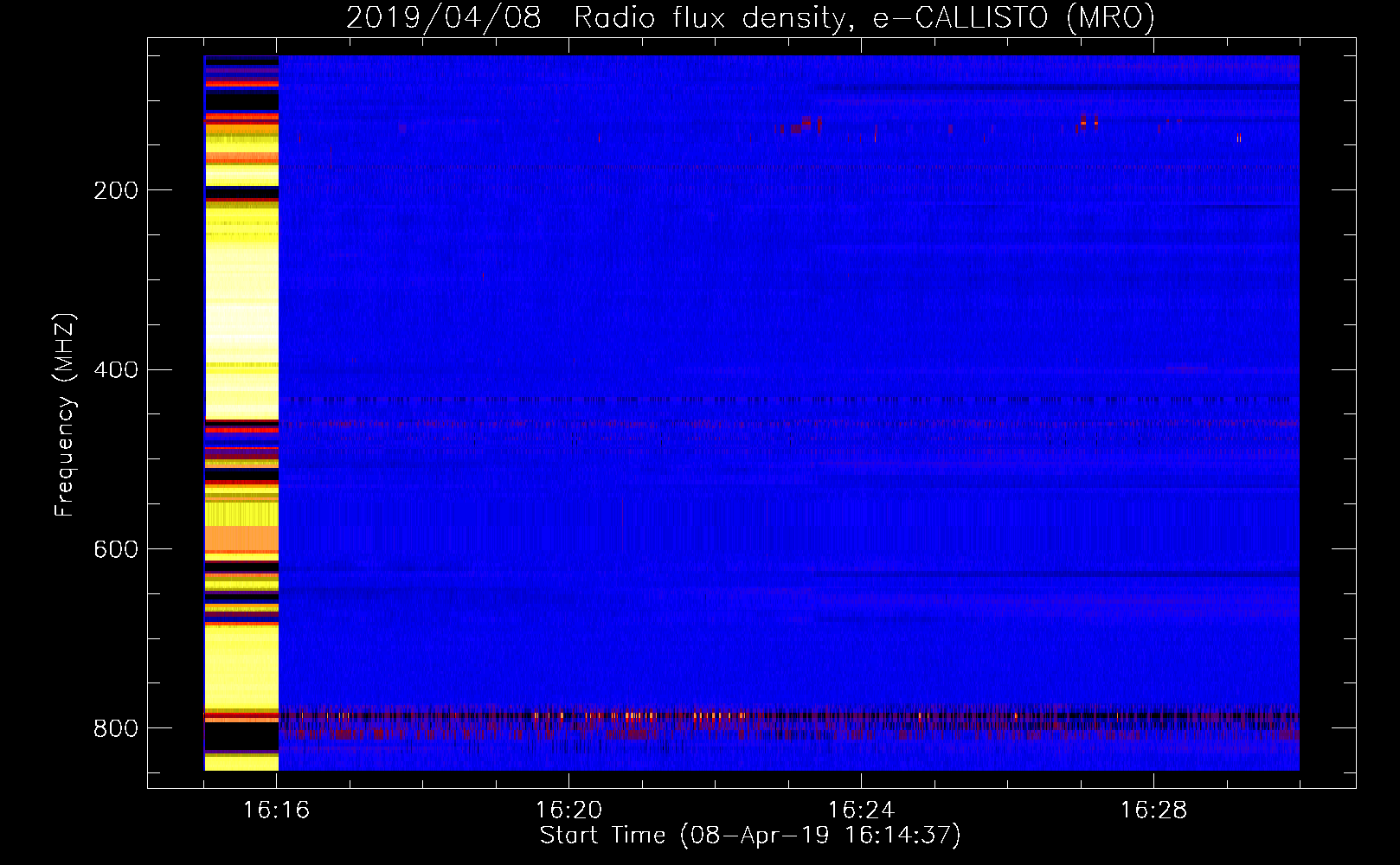This screenshot has width=1400, height=865.
Task: Select the 200 frequency tick label
Action: coord(114,190)
